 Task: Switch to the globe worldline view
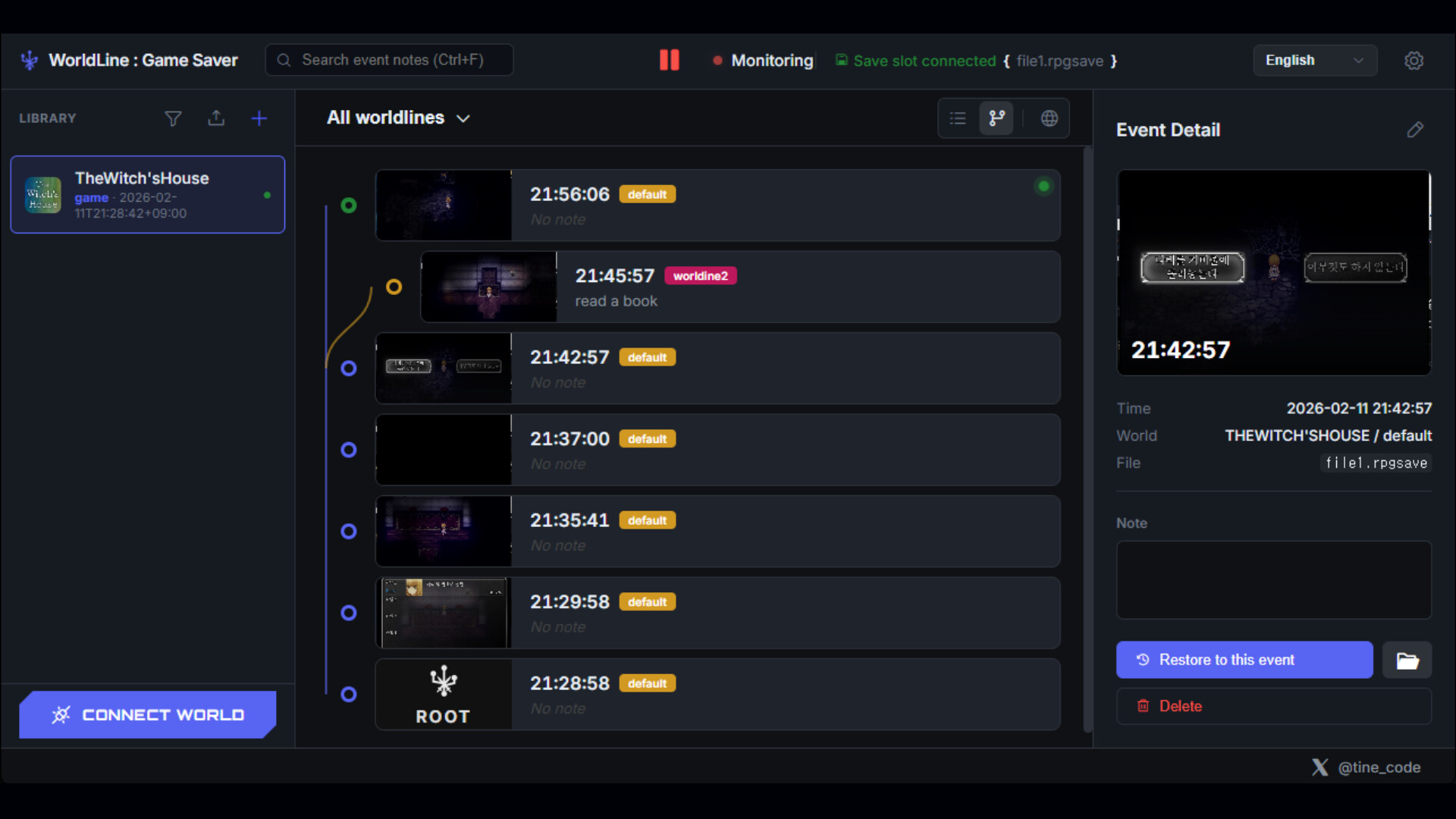click(1050, 118)
